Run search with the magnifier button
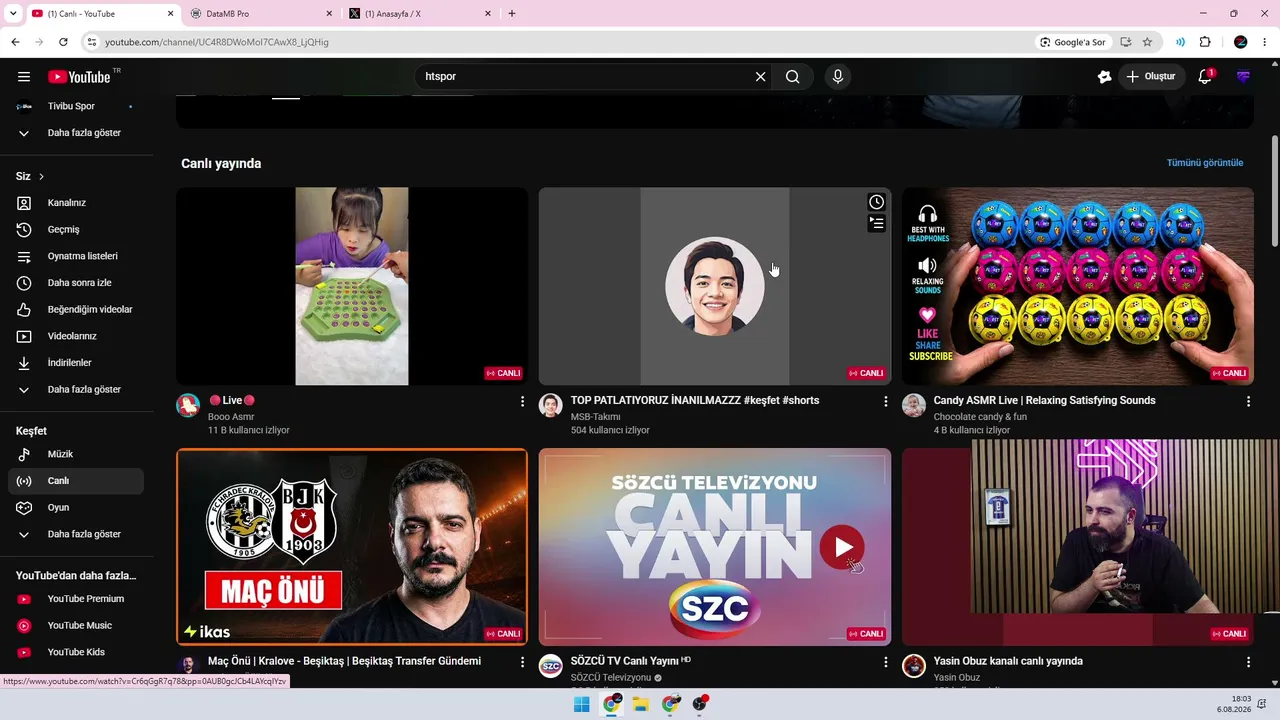The width and height of the screenshot is (1280, 720). [793, 77]
